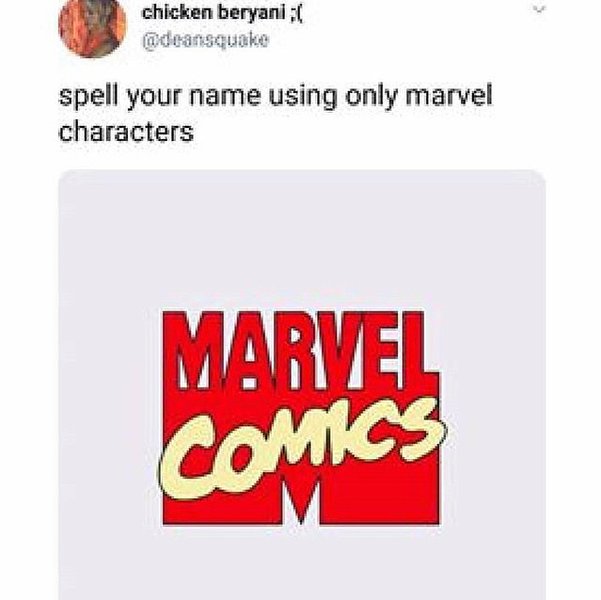The image size is (601, 600).
Task: Expand the tweet options chevron
Action: [x=539, y=11]
